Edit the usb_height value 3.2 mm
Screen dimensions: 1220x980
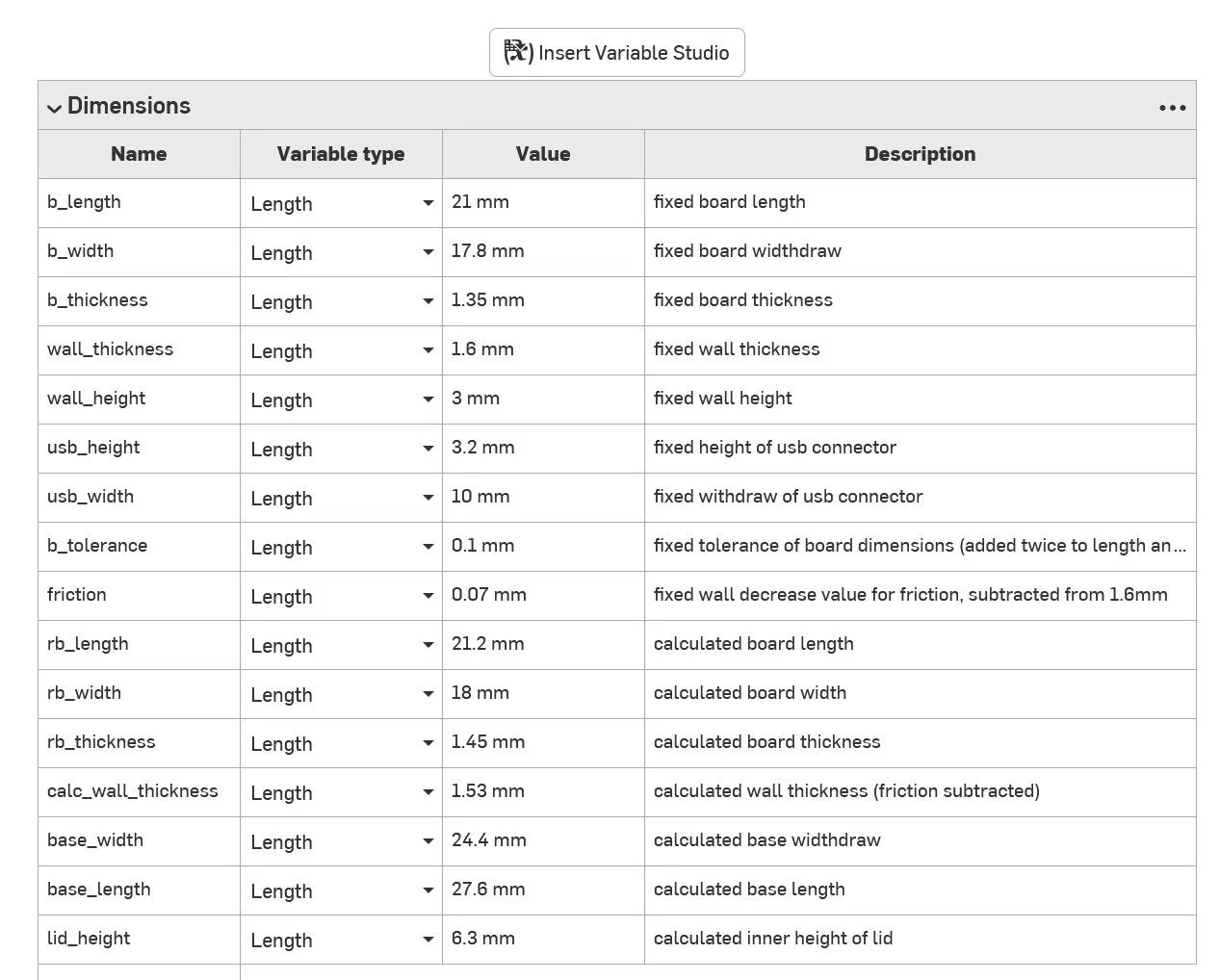coord(542,448)
